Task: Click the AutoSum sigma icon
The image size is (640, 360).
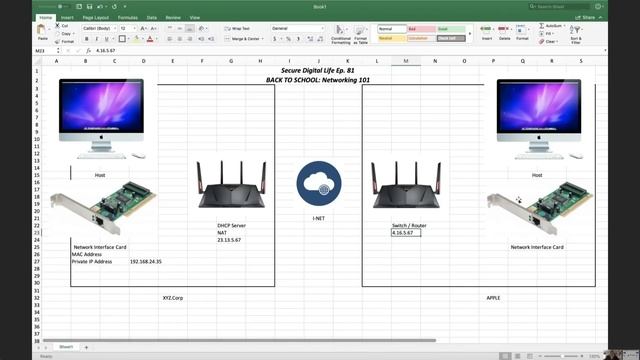Action: [542, 26]
